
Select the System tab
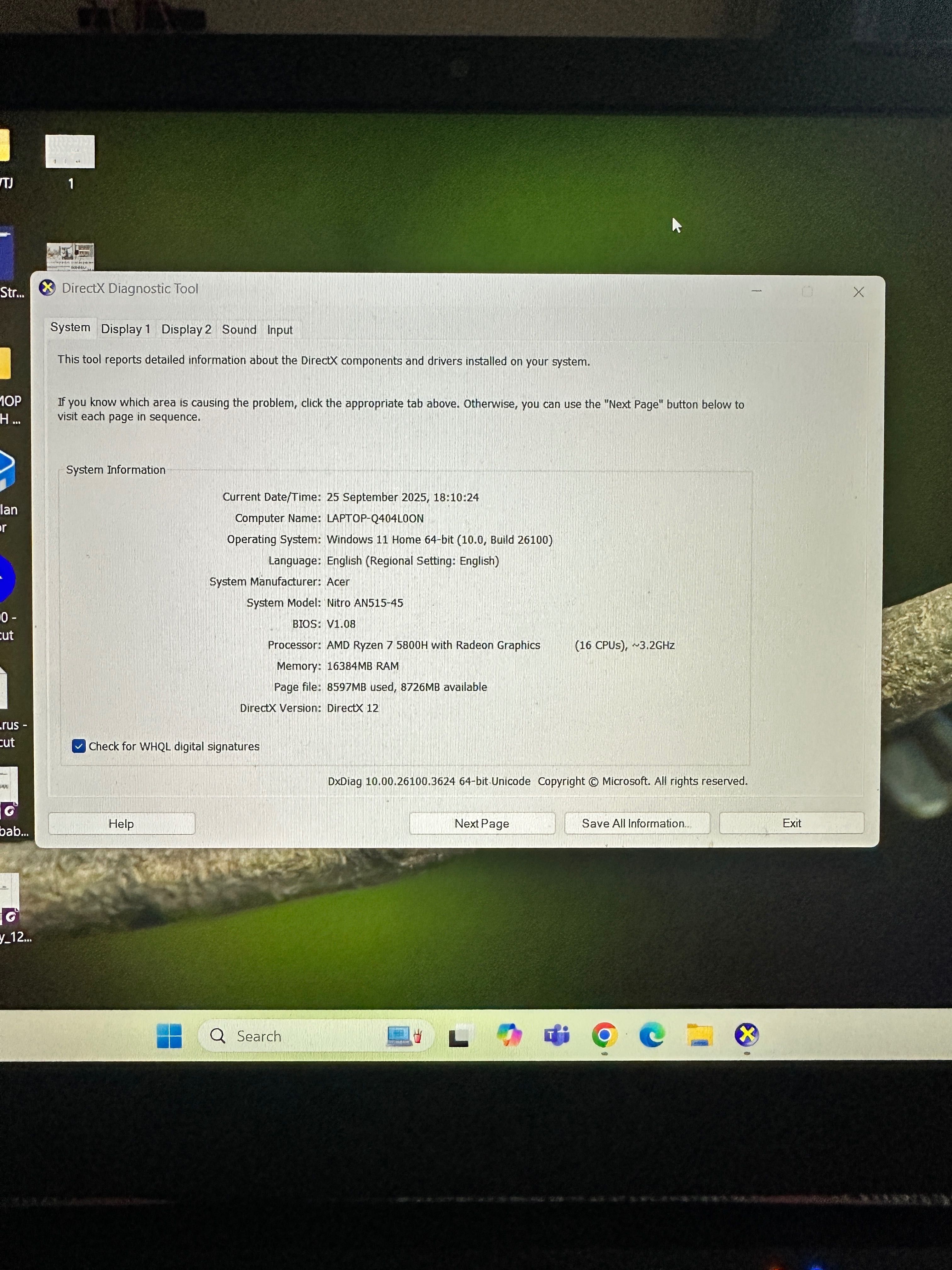pyautogui.click(x=70, y=327)
